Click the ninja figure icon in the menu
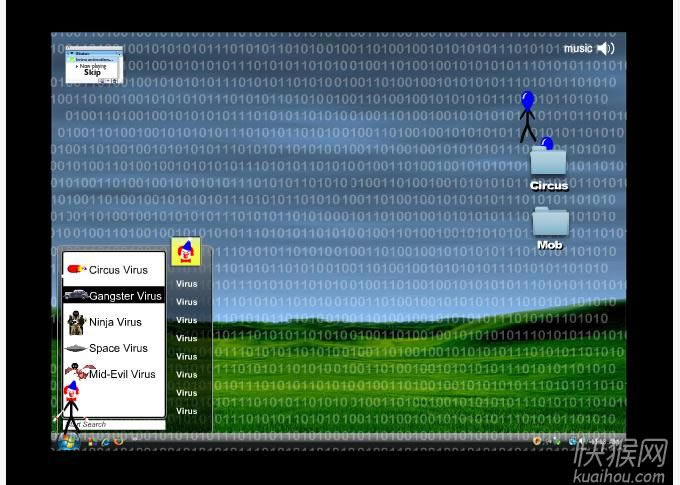This screenshot has height=485, width=680. click(x=76, y=322)
